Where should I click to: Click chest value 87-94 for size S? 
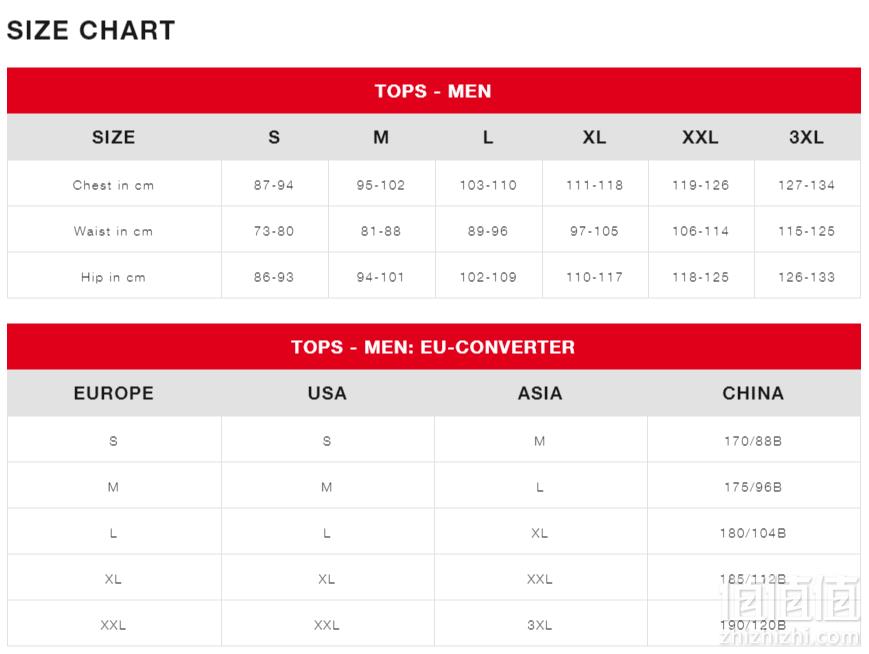(x=274, y=185)
